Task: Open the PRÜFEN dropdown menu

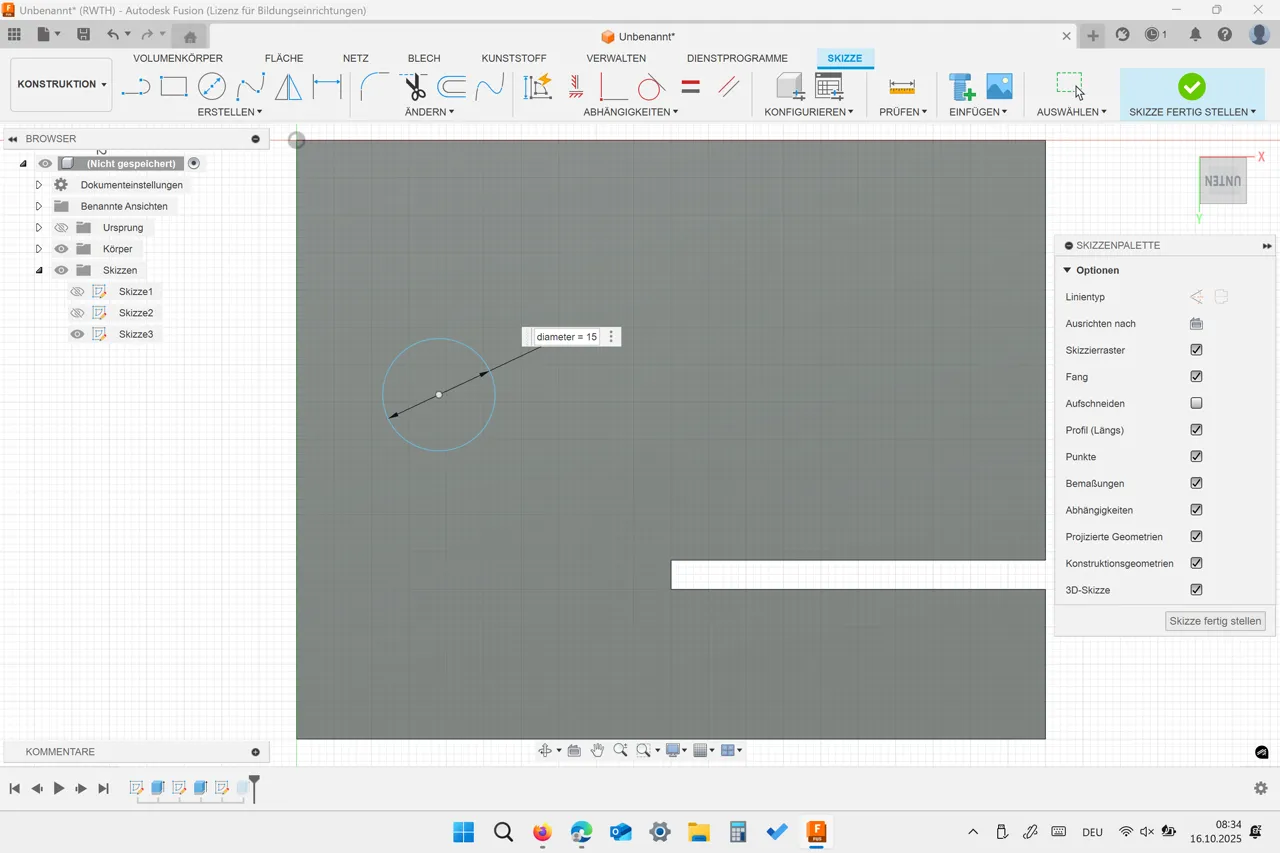Action: [903, 112]
